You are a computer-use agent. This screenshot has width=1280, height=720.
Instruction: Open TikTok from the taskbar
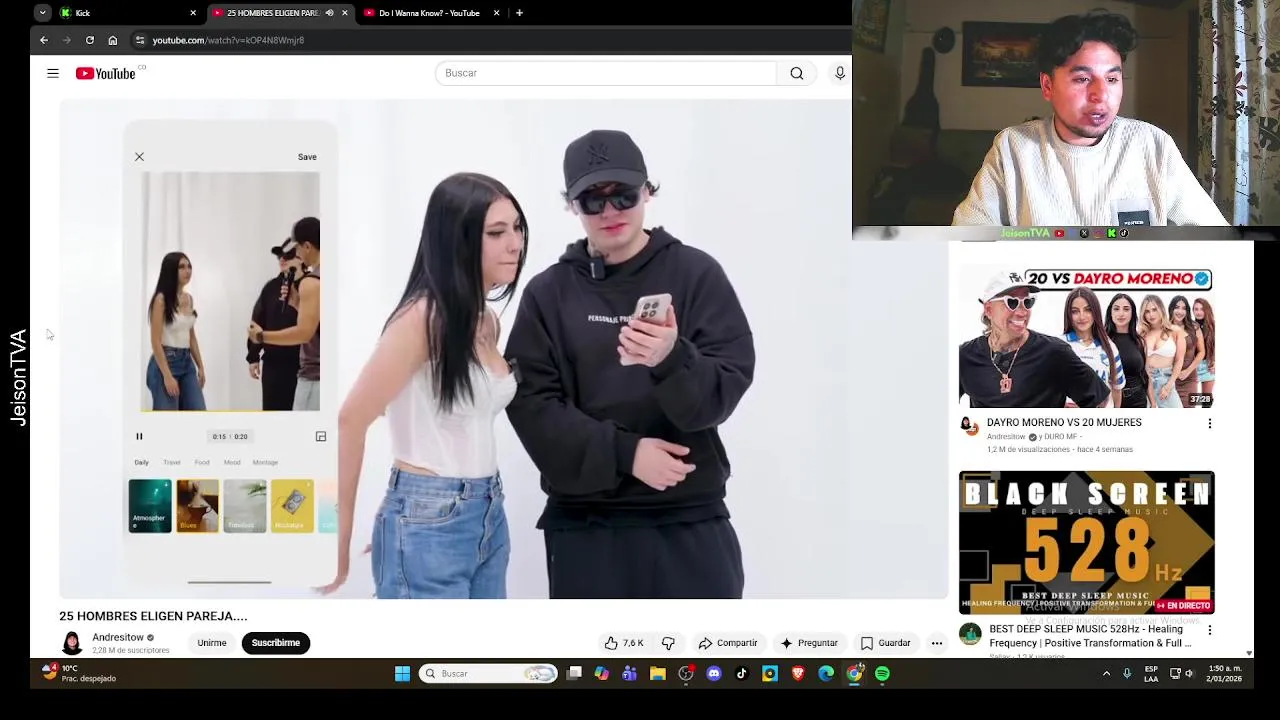(742, 674)
